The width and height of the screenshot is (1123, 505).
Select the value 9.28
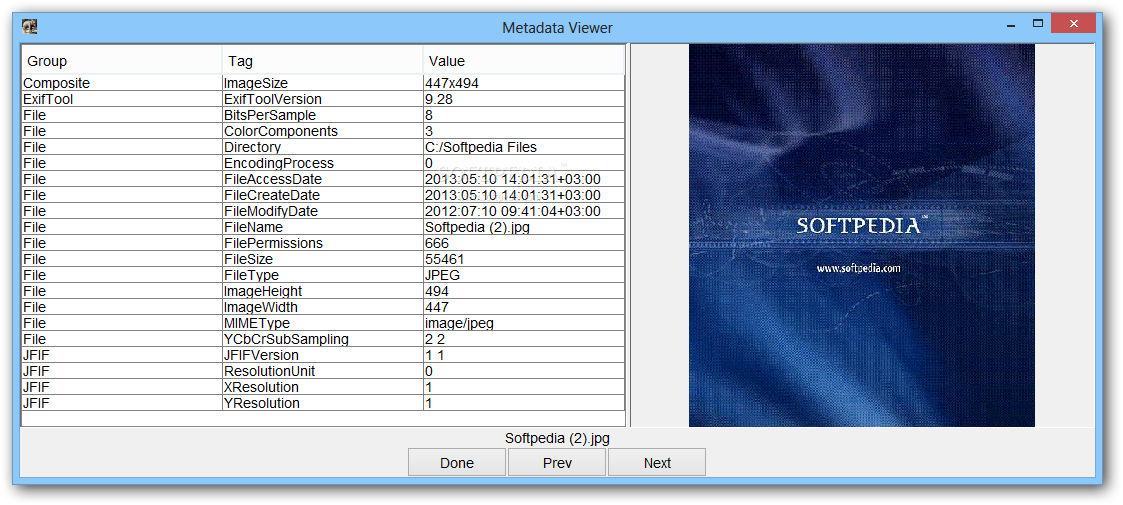(x=524, y=99)
